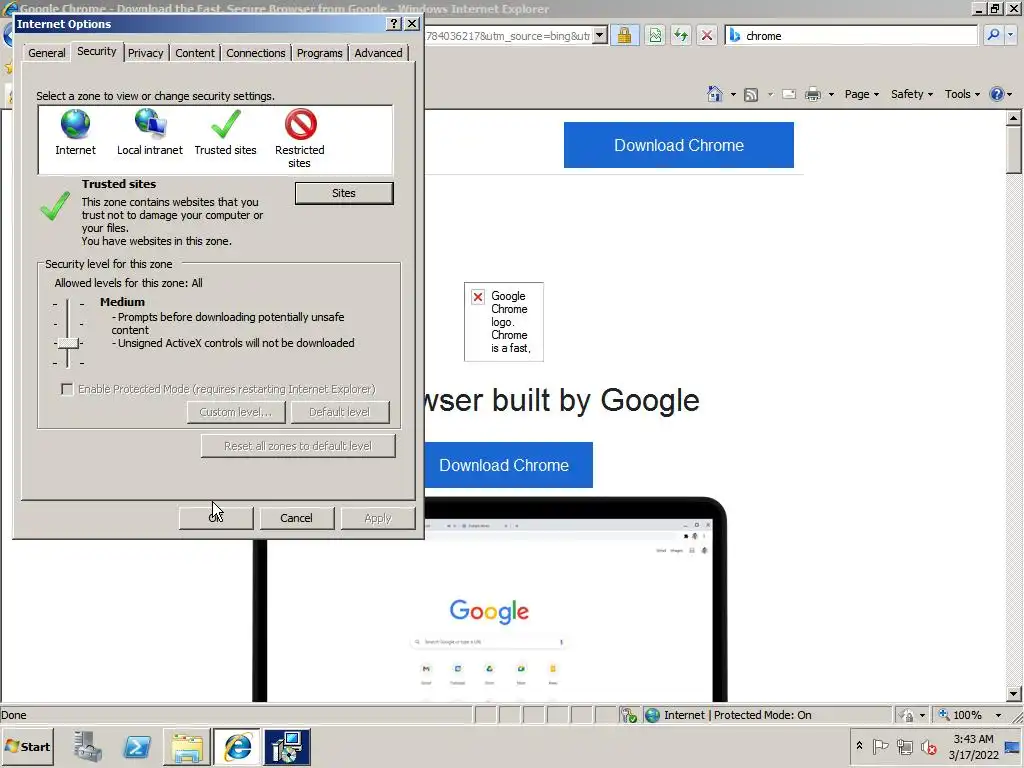Open the Tools menu
The width and height of the screenshot is (1024, 768).
tap(962, 94)
